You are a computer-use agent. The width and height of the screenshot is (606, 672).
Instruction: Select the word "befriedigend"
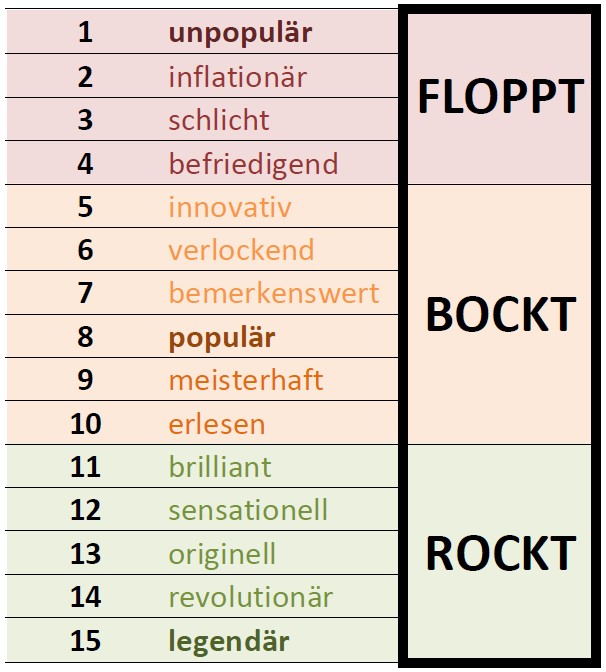tap(253, 163)
